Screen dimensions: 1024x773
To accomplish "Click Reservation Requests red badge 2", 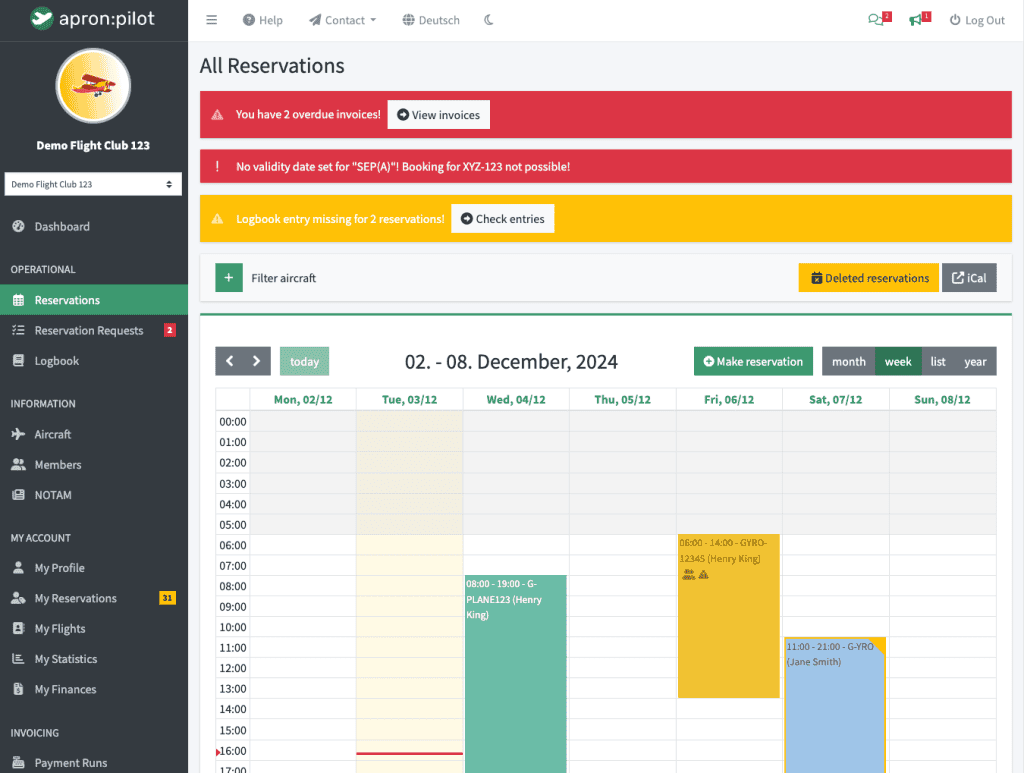I will click(170, 330).
